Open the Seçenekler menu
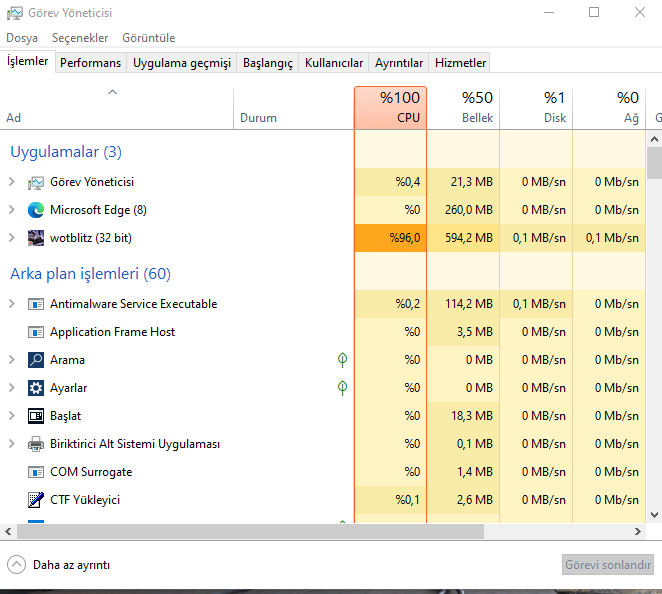The image size is (662, 594). tap(80, 38)
